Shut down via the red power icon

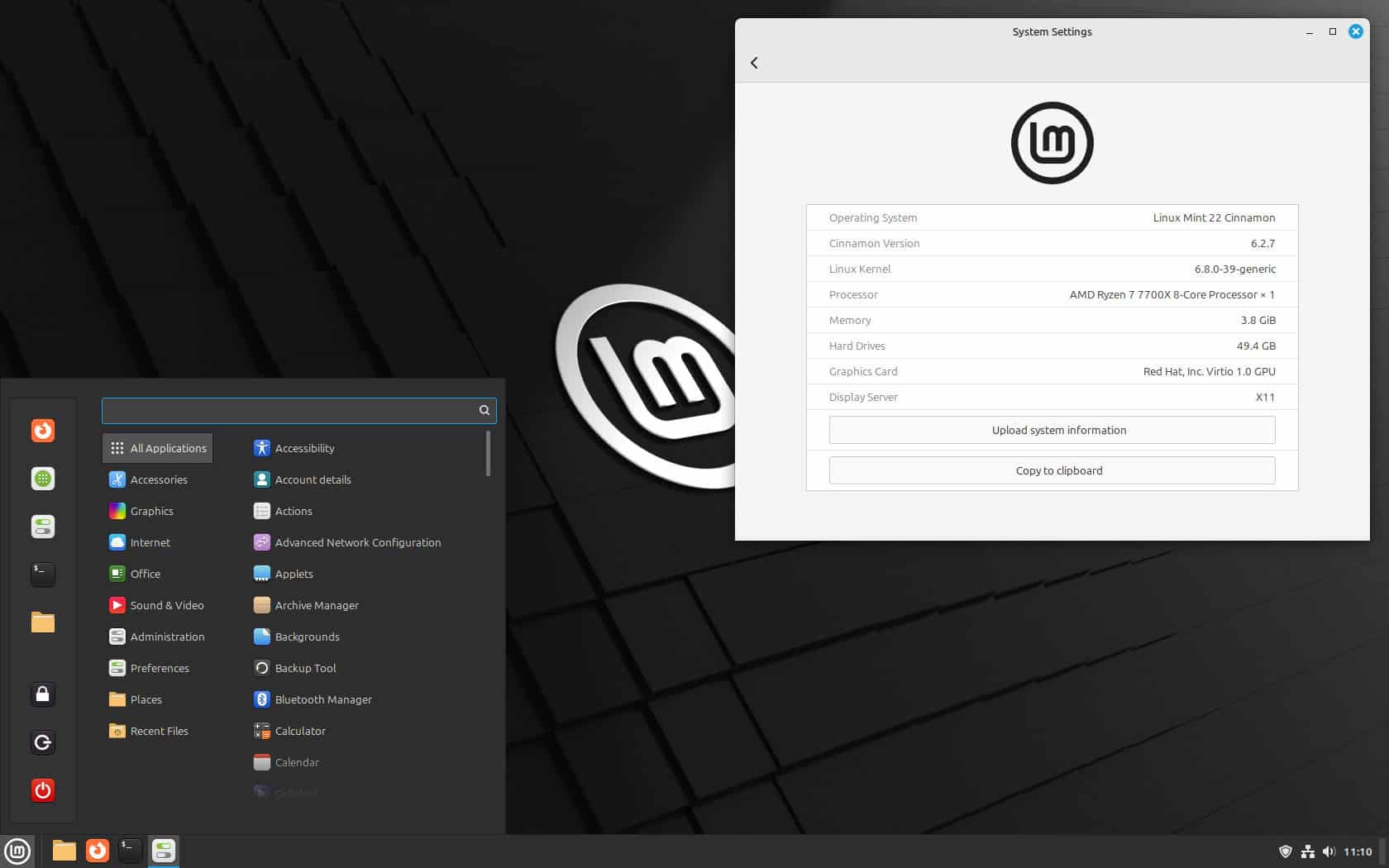(x=42, y=789)
